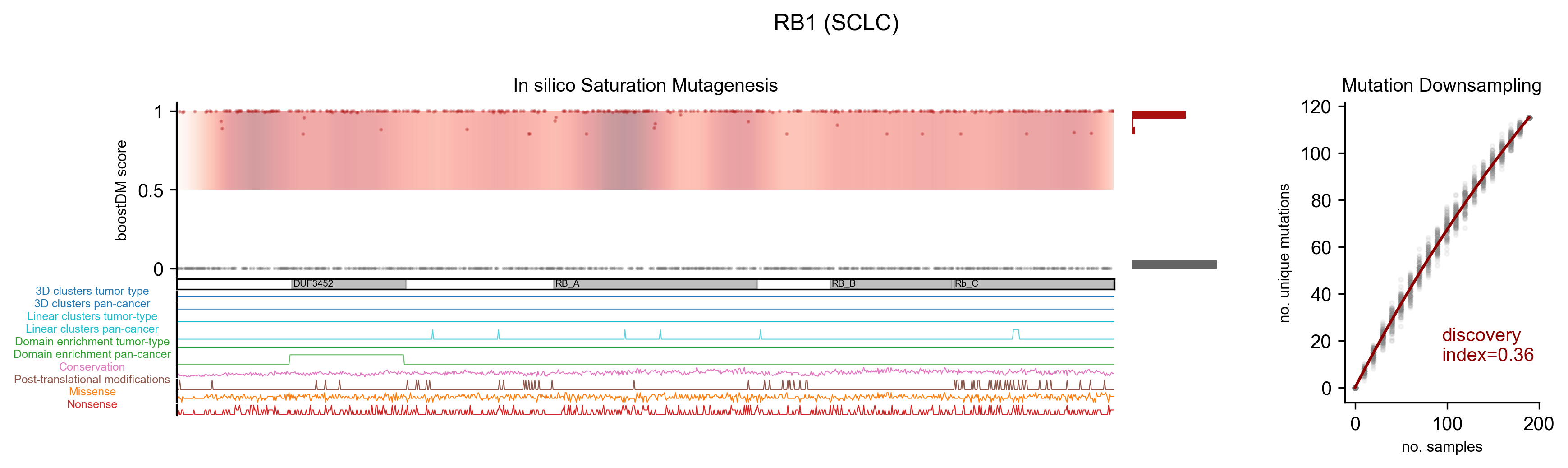
Task: Select the RB_A domain segment
Action: [x=655, y=284]
